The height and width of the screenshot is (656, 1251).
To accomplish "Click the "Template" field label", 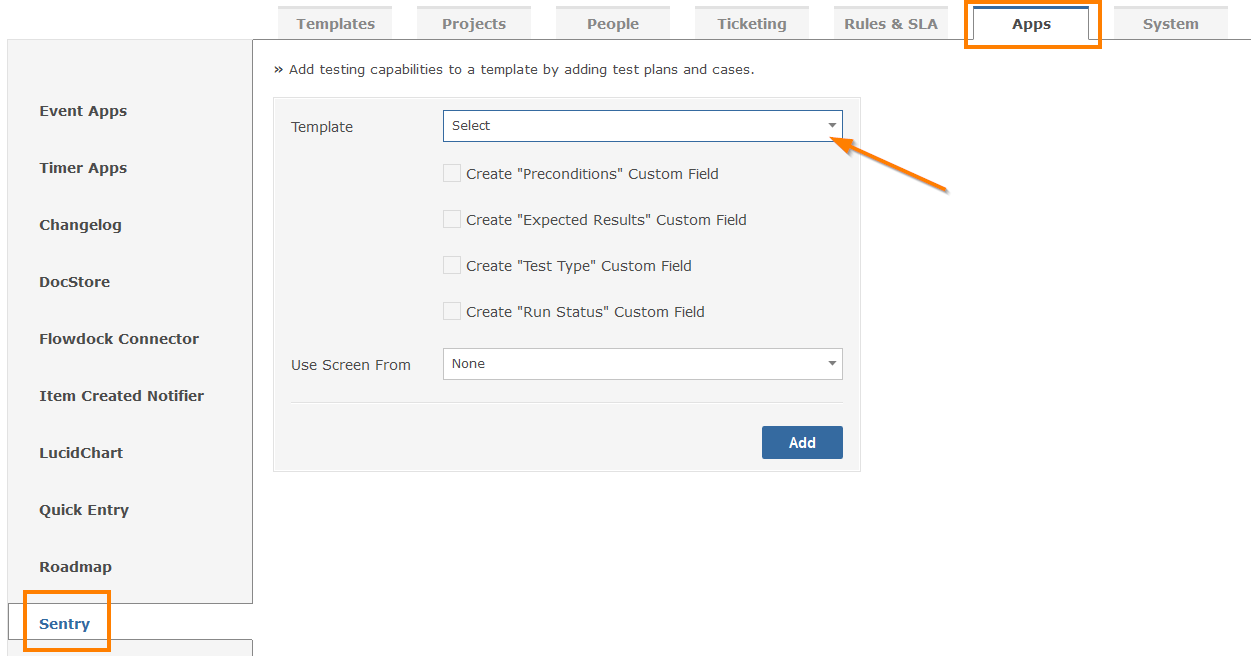I will (x=322, y=127).
